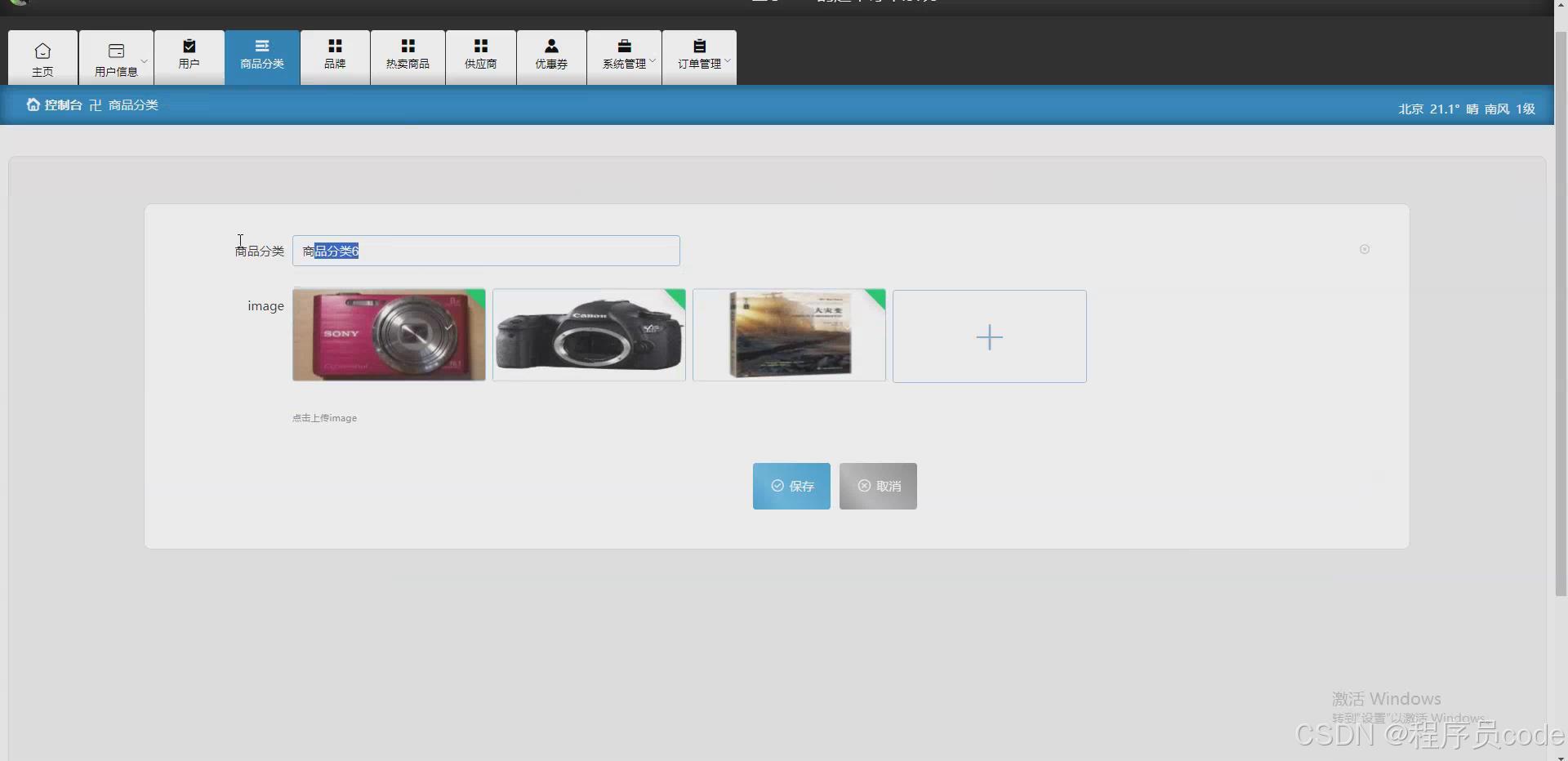1568x761 pixels.
Task: Expand the 用户信息 dropdown arrow
Action: click(145, 60)
